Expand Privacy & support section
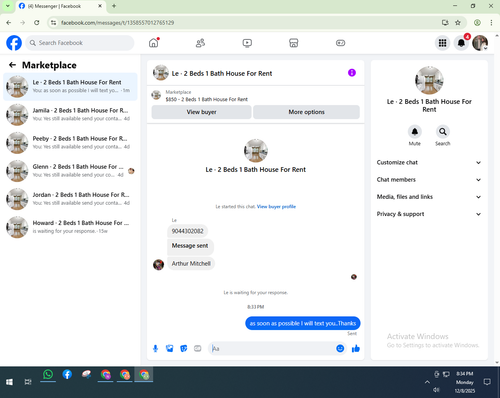The image size is (500, 398). coord(429,214)
